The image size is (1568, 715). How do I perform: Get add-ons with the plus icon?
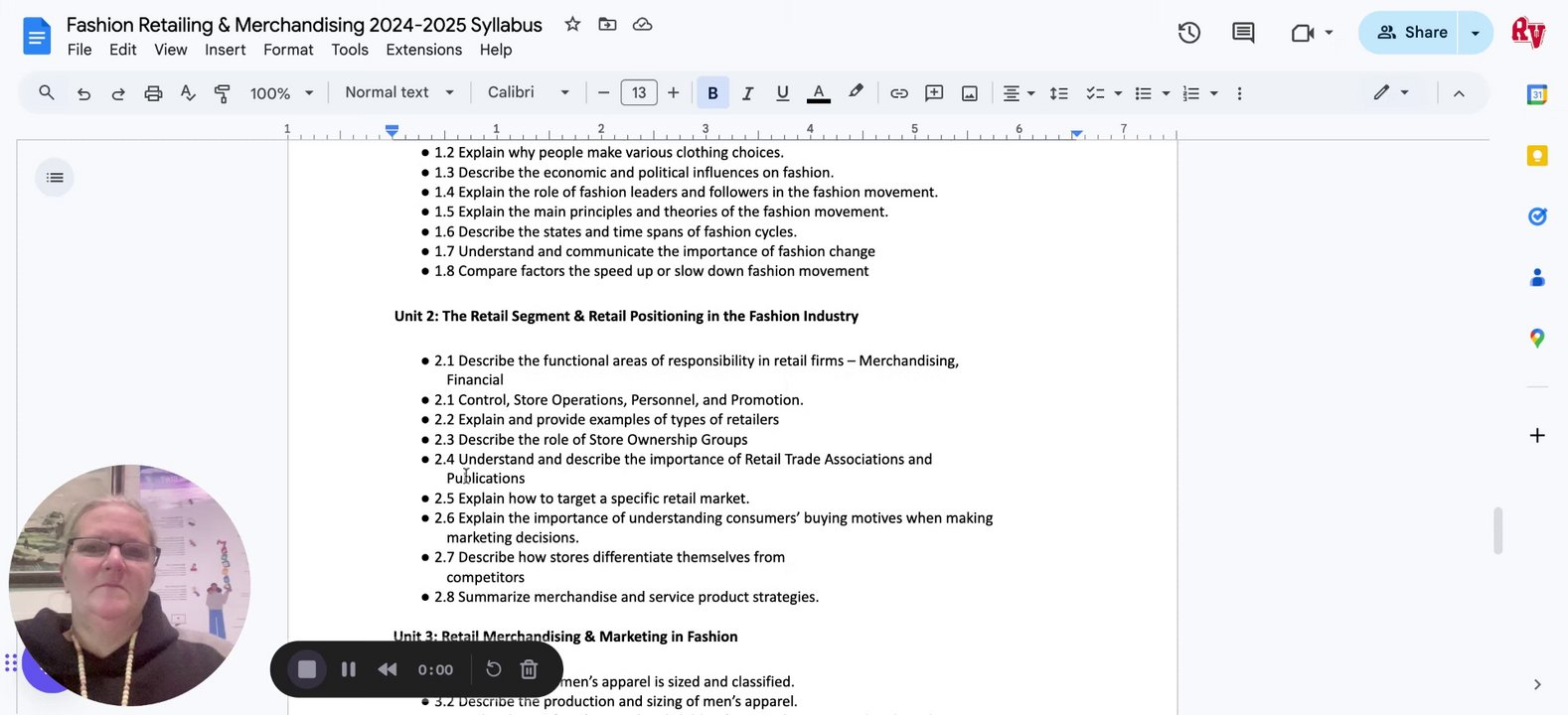1537,436
